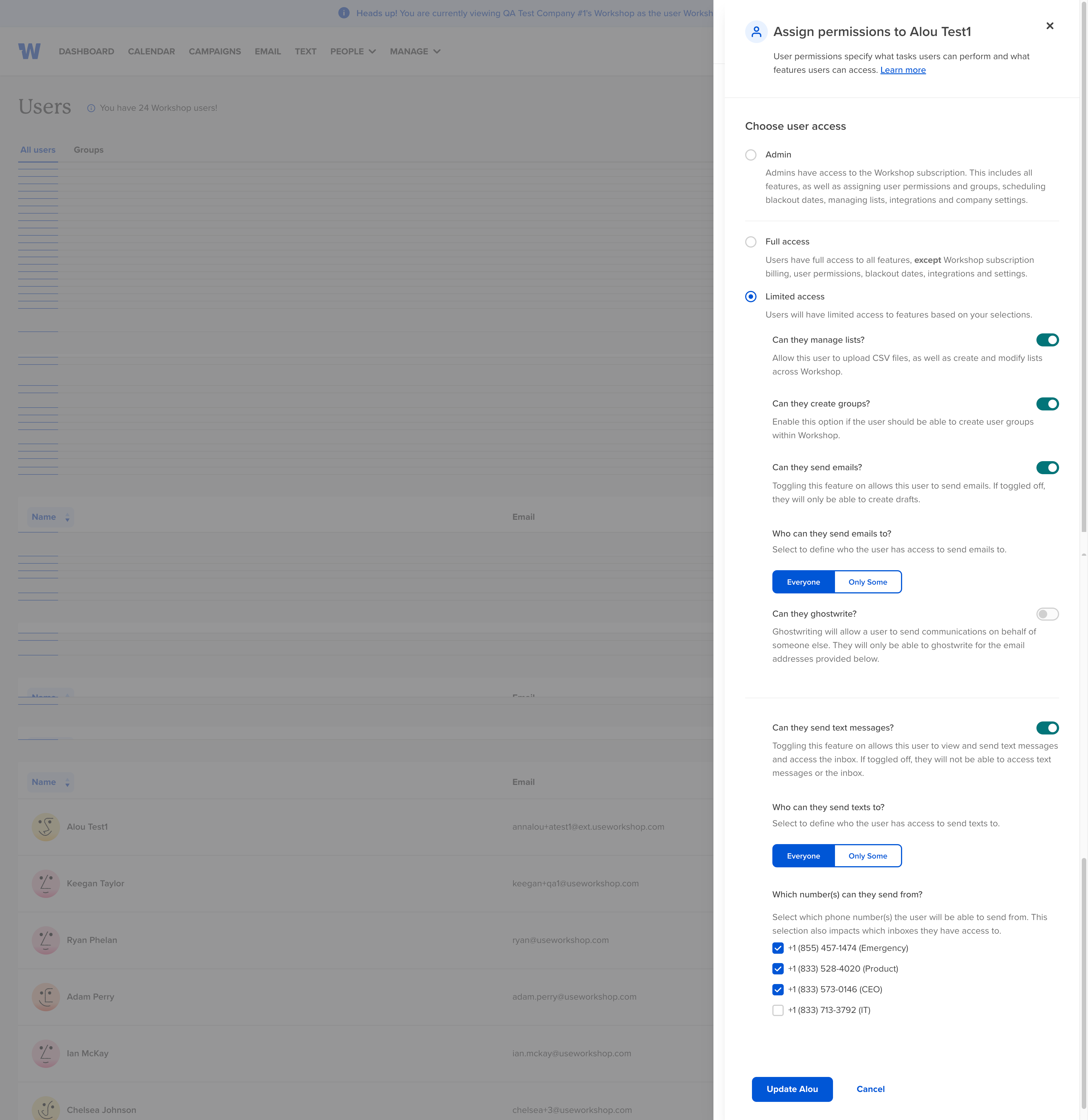Open the DASHBOARD page

pyautogui.click(x=86, y=52)
